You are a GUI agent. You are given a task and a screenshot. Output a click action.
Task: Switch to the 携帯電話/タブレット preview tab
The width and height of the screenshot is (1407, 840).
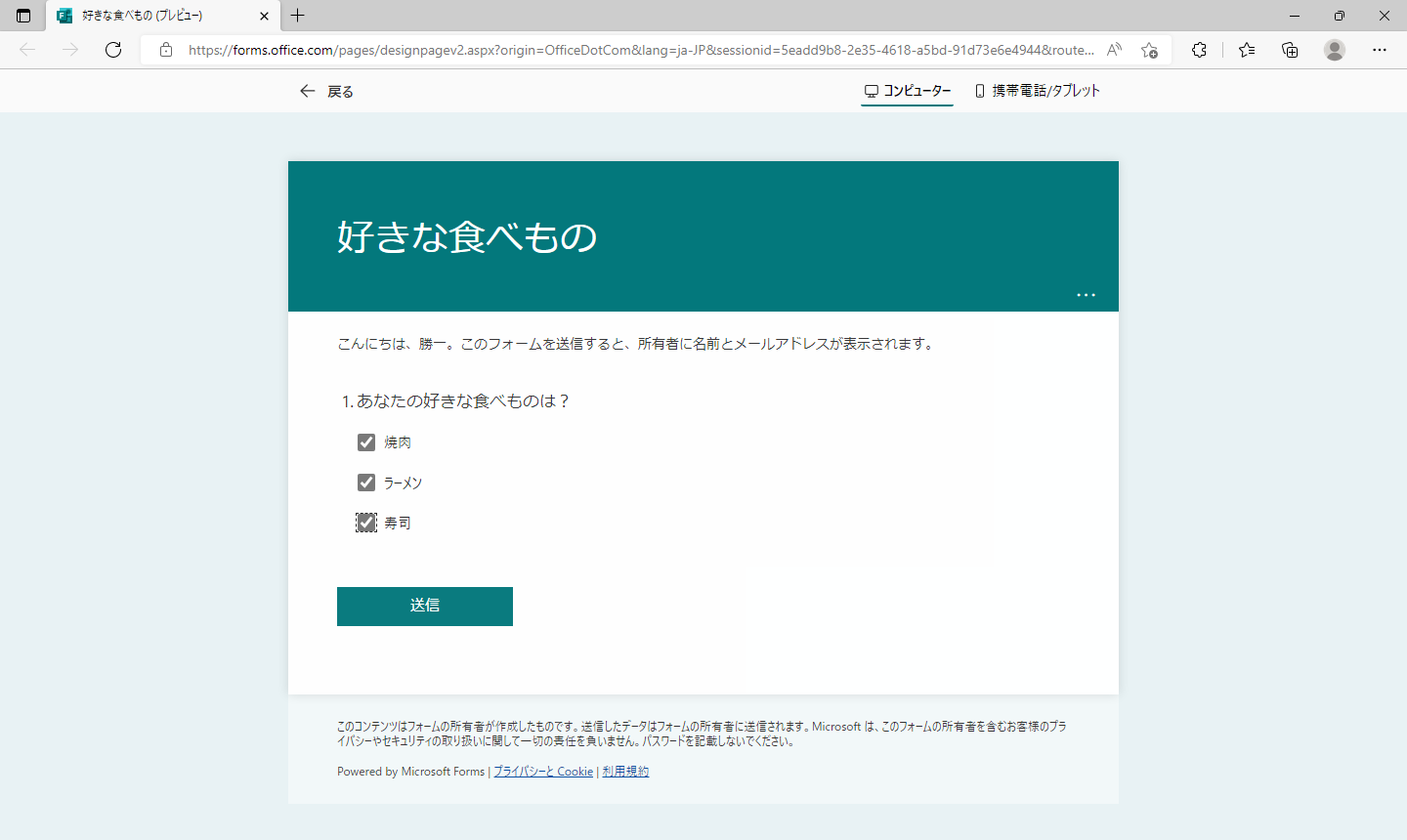tap(1037, 91)
